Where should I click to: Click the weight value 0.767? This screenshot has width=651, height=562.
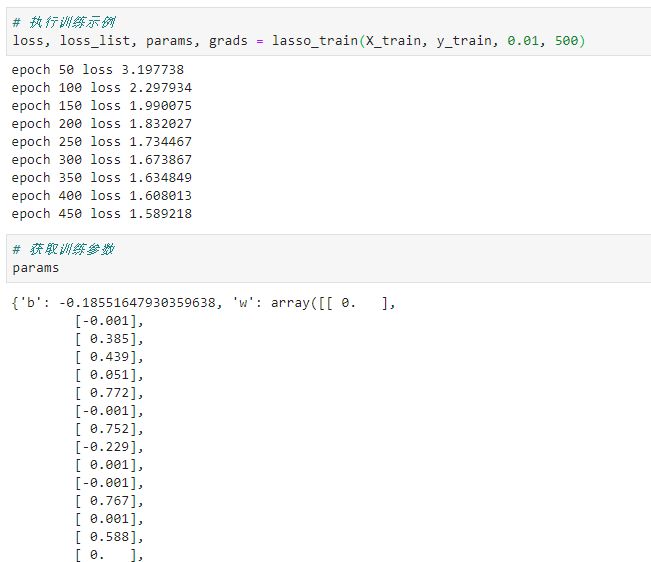point(110,501)
